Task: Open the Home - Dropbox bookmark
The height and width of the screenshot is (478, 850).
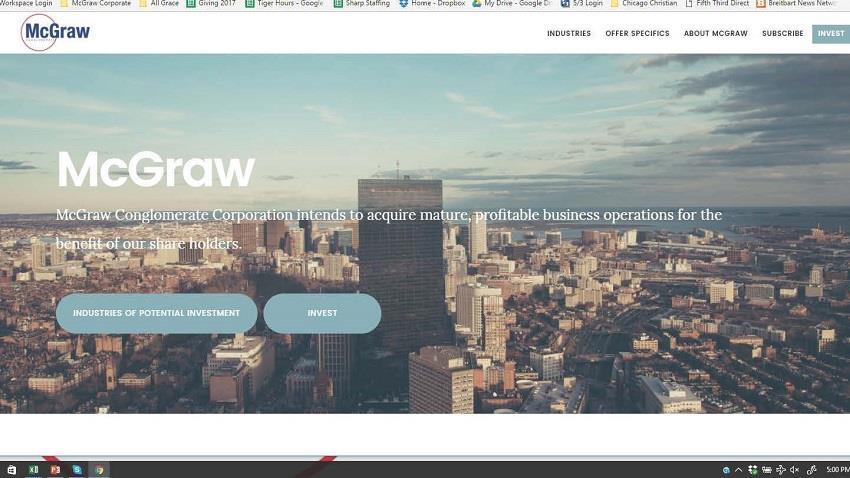Action: coord(432,4)
